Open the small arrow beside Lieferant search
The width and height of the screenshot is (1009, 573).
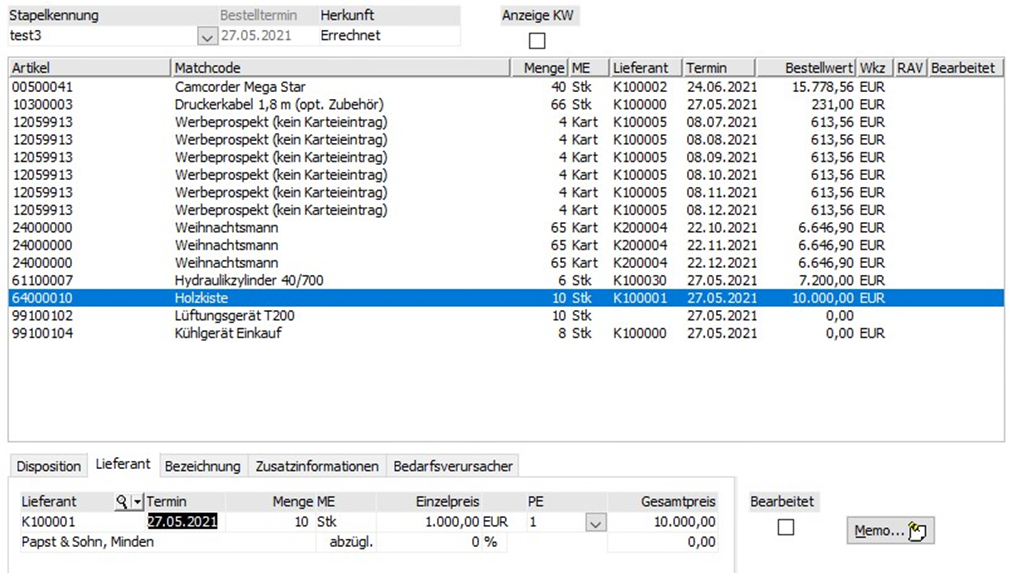(x=137, y=502)
